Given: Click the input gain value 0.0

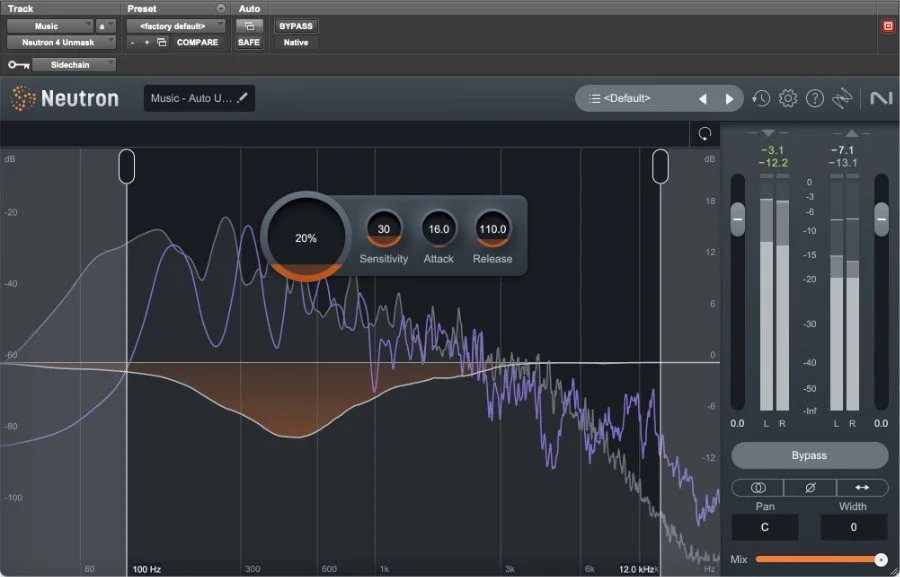Looking at the screenshot, I should [x=737, y=423].
